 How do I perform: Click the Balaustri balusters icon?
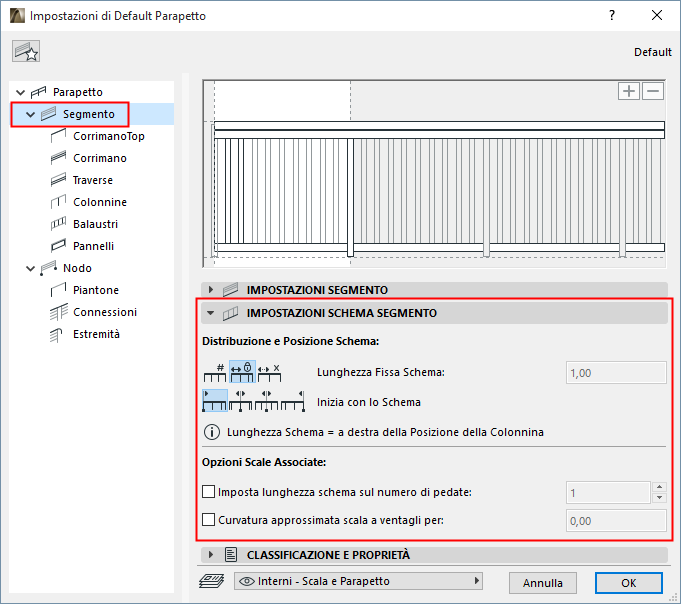coord(58,224)
